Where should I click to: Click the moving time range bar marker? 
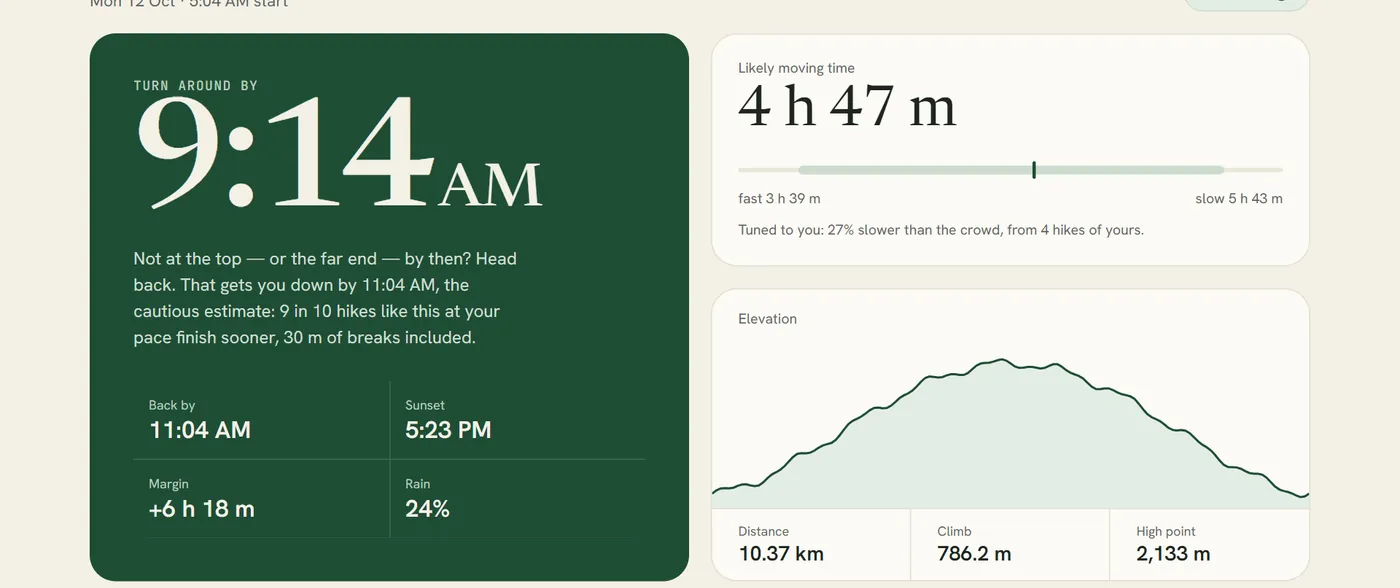[1033, 170]
